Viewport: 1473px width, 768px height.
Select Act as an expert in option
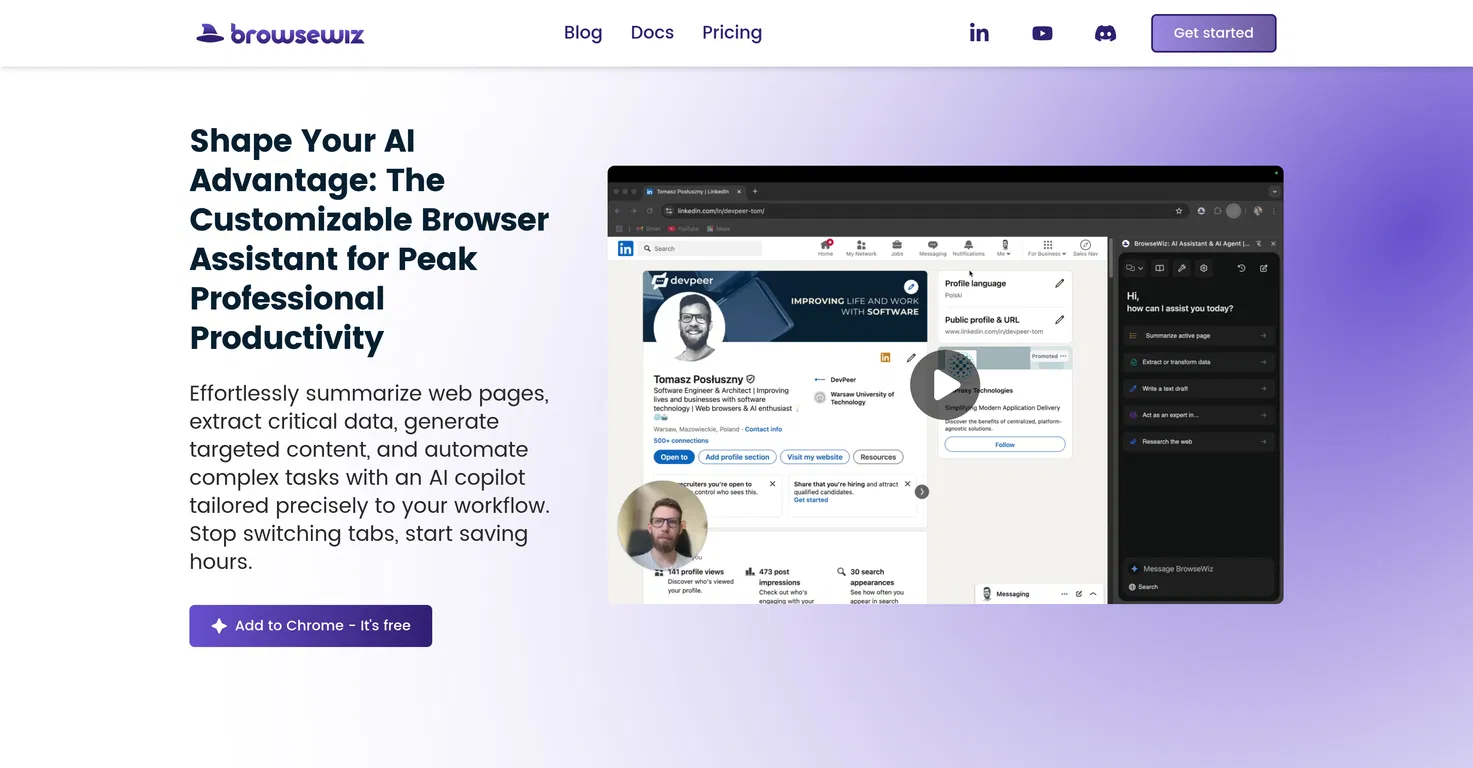1199,414
